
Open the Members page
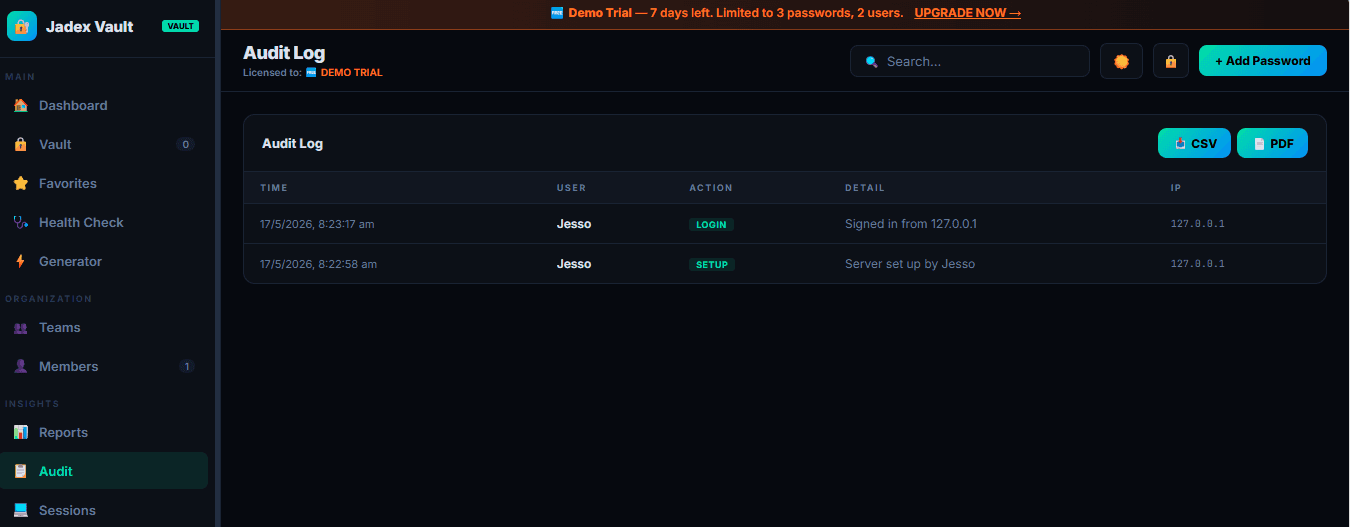click(x=106, y=366)
